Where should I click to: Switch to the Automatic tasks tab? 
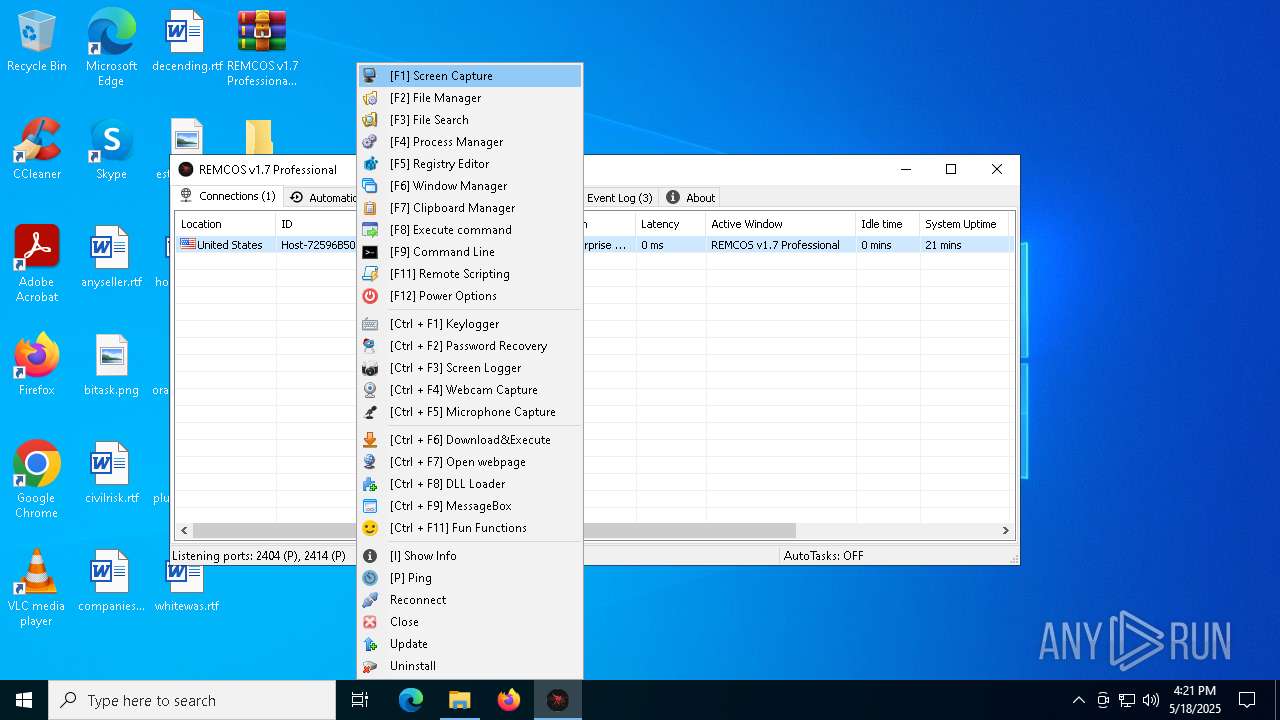coord(322,198)
